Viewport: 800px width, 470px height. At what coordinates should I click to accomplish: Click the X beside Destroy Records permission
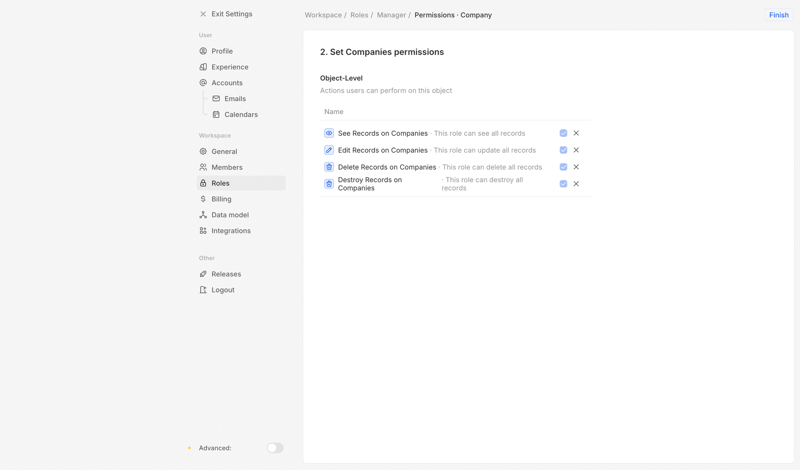[x=576, y=184]
